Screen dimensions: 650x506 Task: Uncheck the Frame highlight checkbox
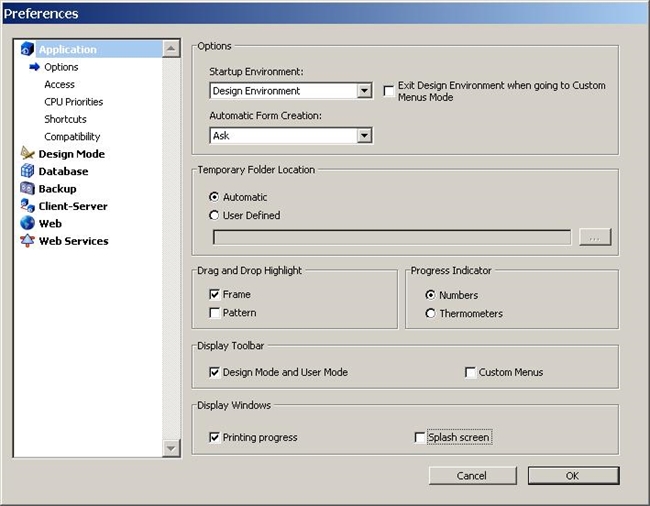[214, 294]
